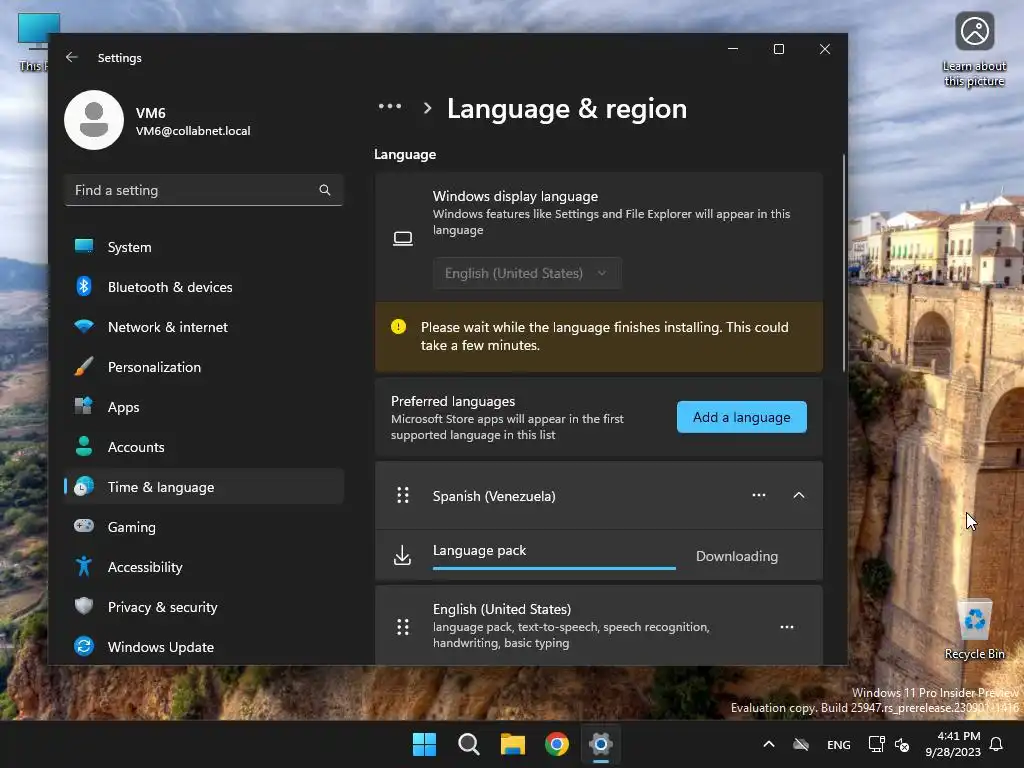Image resolution: width=1024 pixels, height=768 pixels.
Task: Click the muted volume tray icon
Action: [x=902, y=744]
